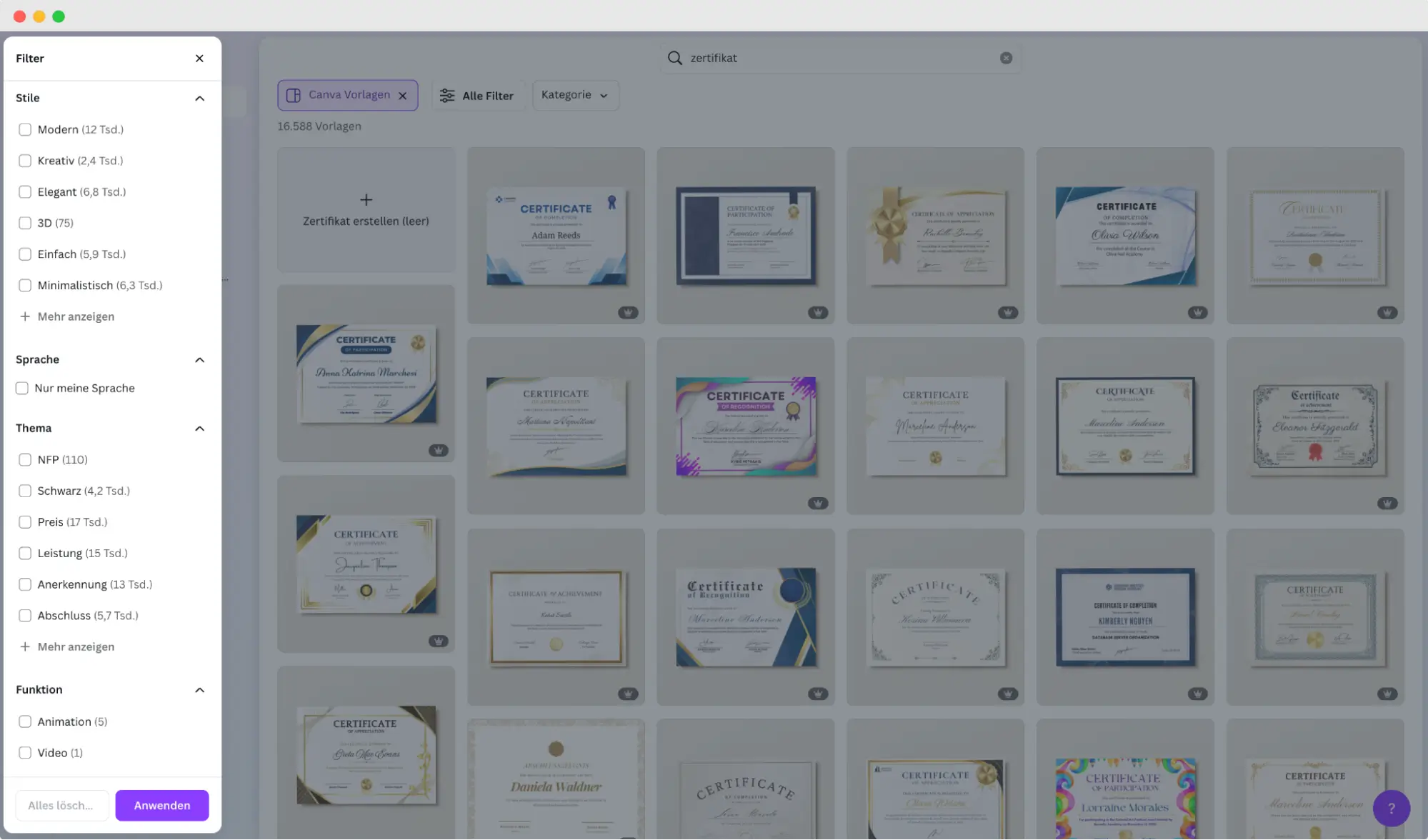Viewport: 1428px width, 840px height.
Task: Toggle the Abschluss theme checkbox
Action: click(25, 615)
